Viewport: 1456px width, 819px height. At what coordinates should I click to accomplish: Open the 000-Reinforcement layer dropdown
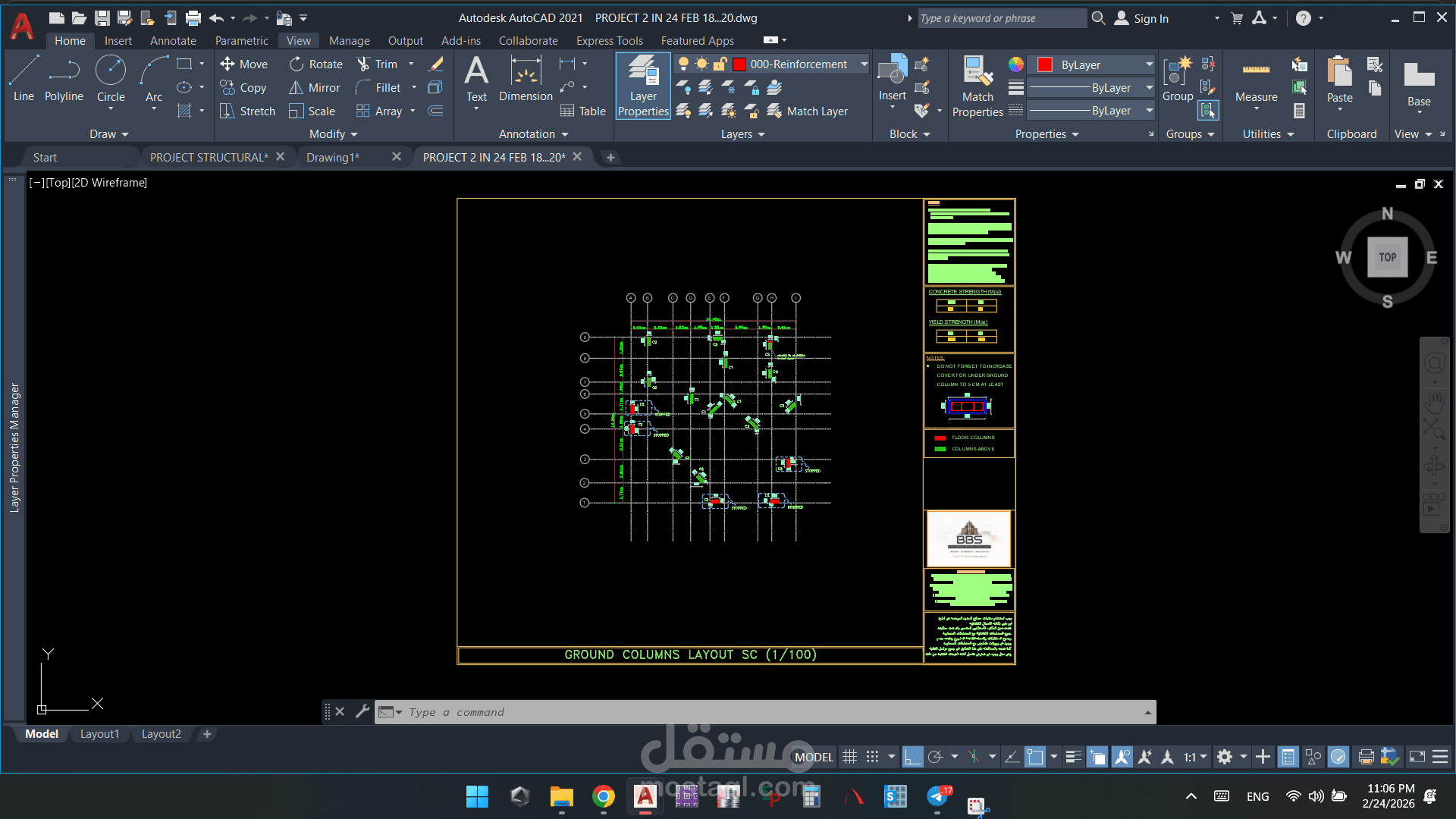coord(864,64)
